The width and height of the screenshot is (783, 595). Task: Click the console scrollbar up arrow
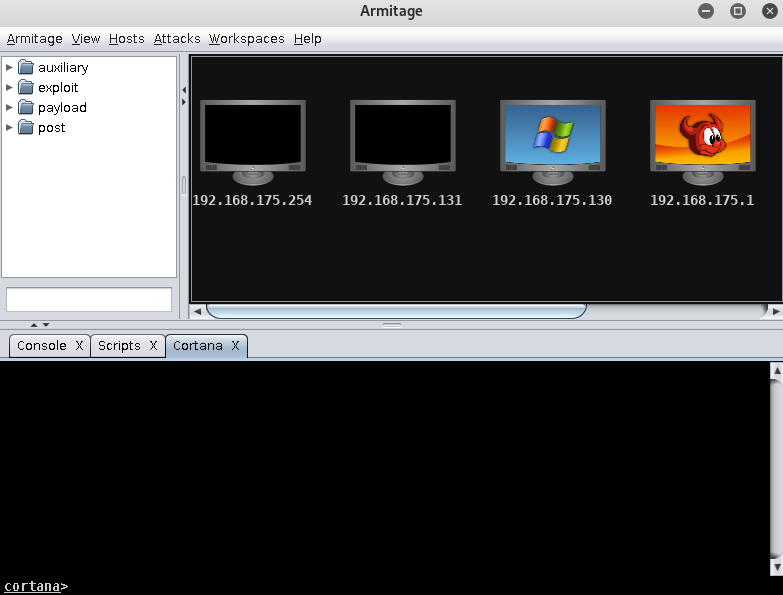click(777, 370)
